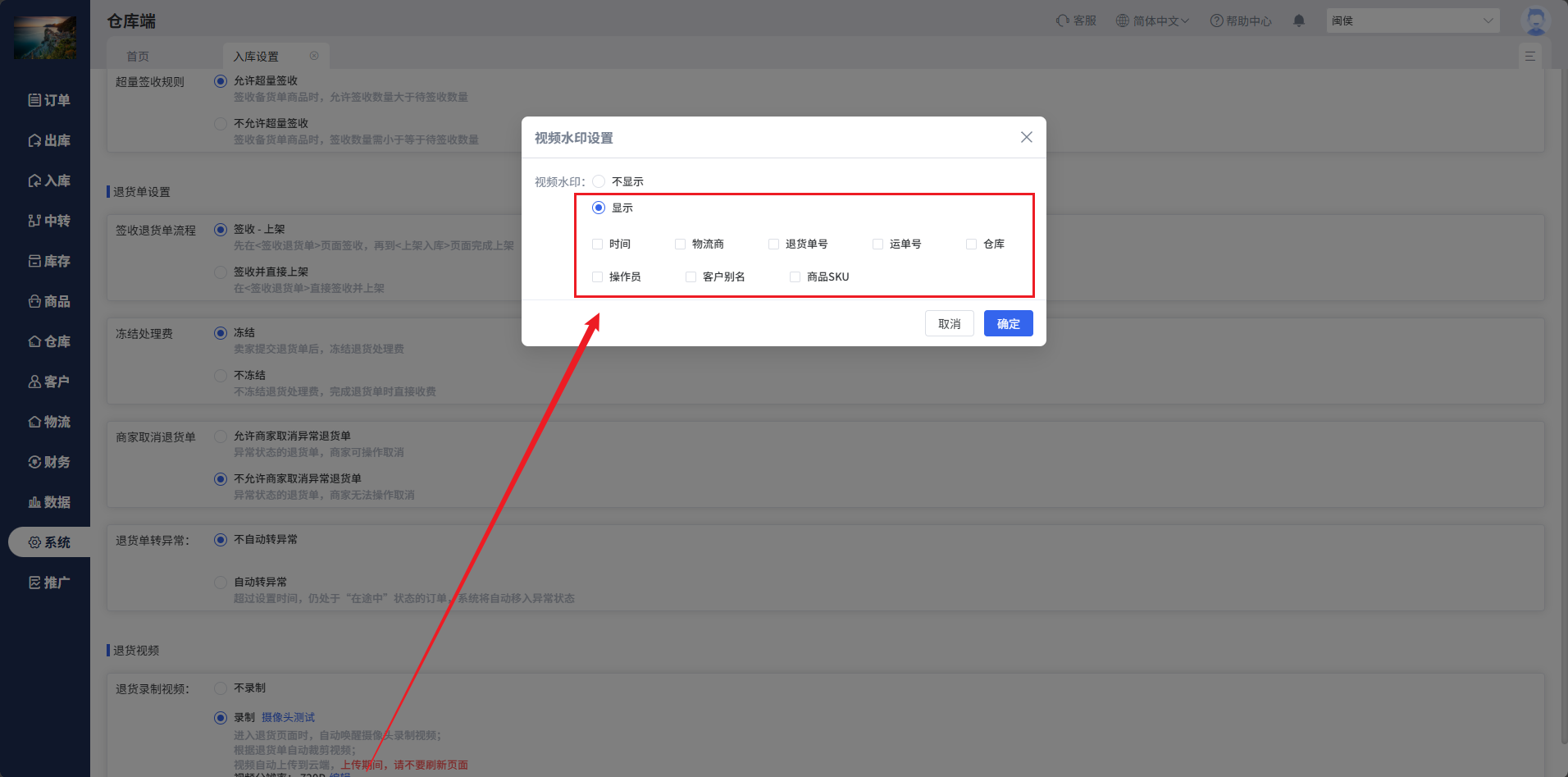
Task: Toggle the tab list menu icon
Action: pos(1529,56)
